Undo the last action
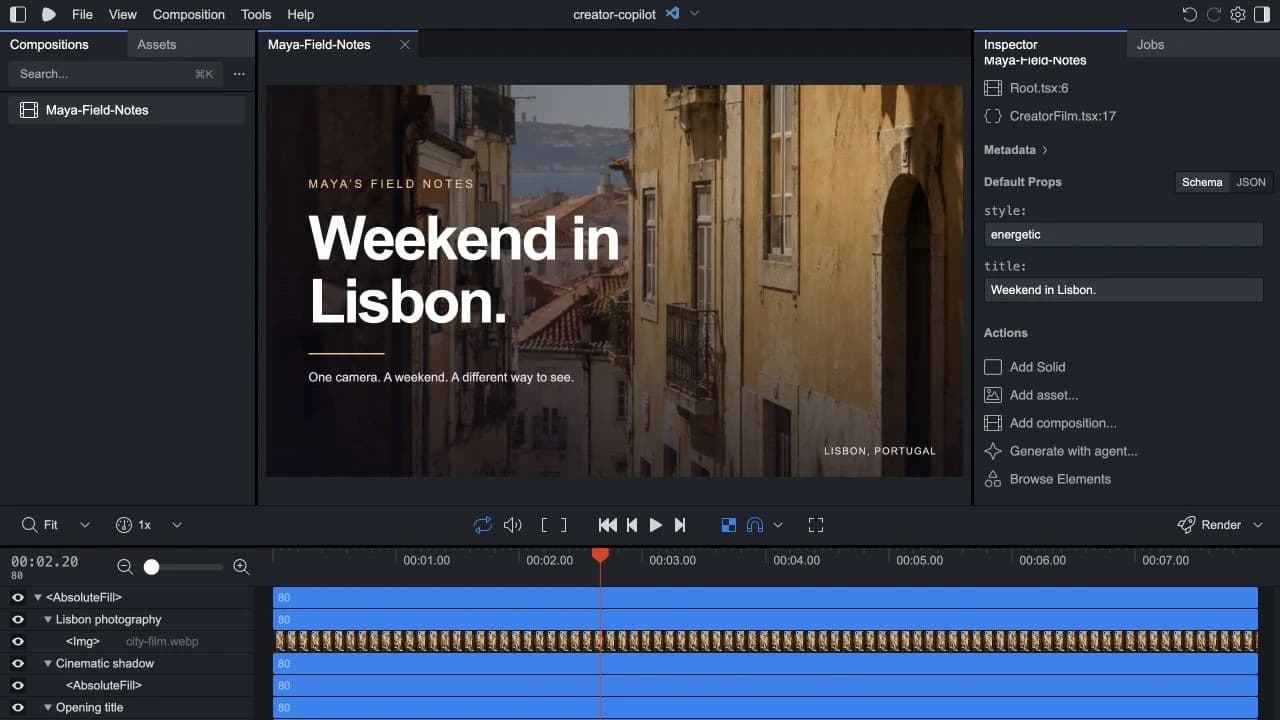Image resolution: width=1280 pixels, height=720 pixels. click(1189, 14)
